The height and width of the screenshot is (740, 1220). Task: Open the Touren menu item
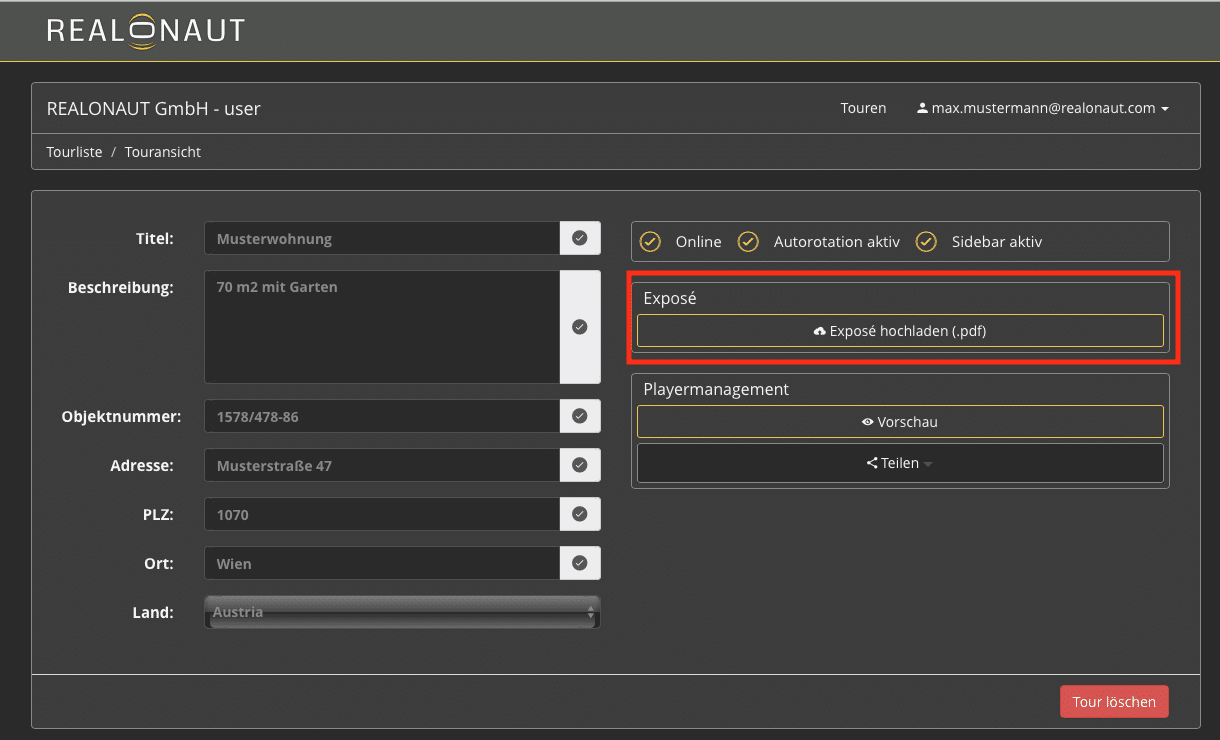click(x=863, y=108)
